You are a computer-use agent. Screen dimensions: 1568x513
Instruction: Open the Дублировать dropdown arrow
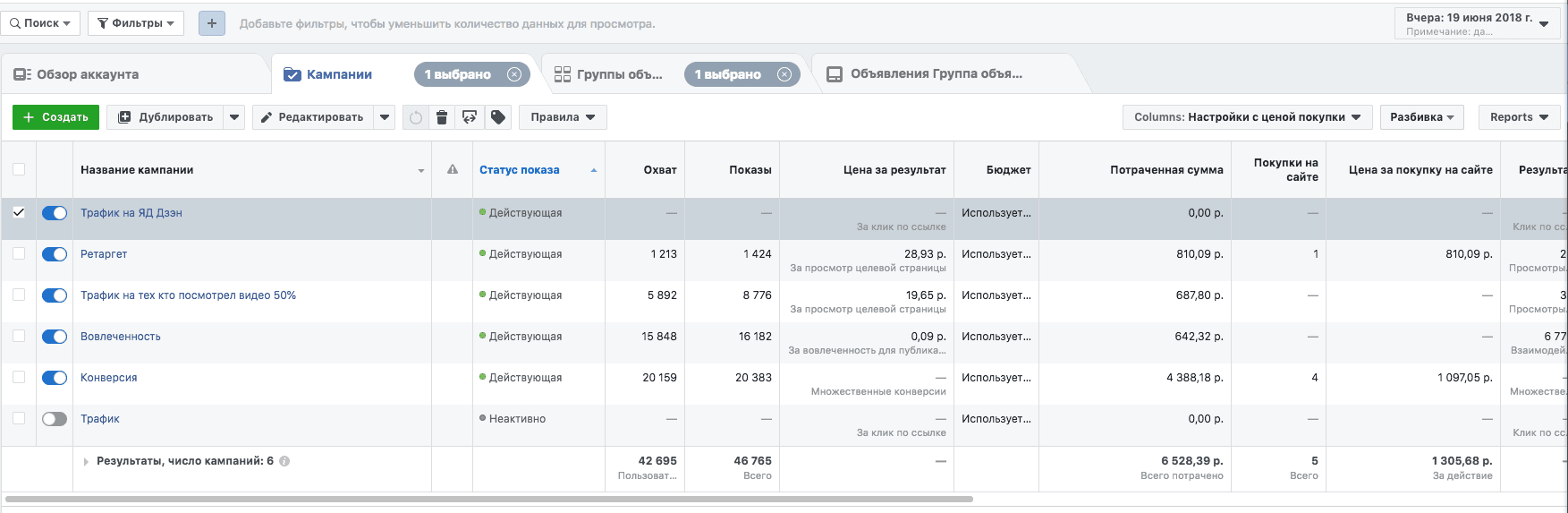(x=234, y=117)
